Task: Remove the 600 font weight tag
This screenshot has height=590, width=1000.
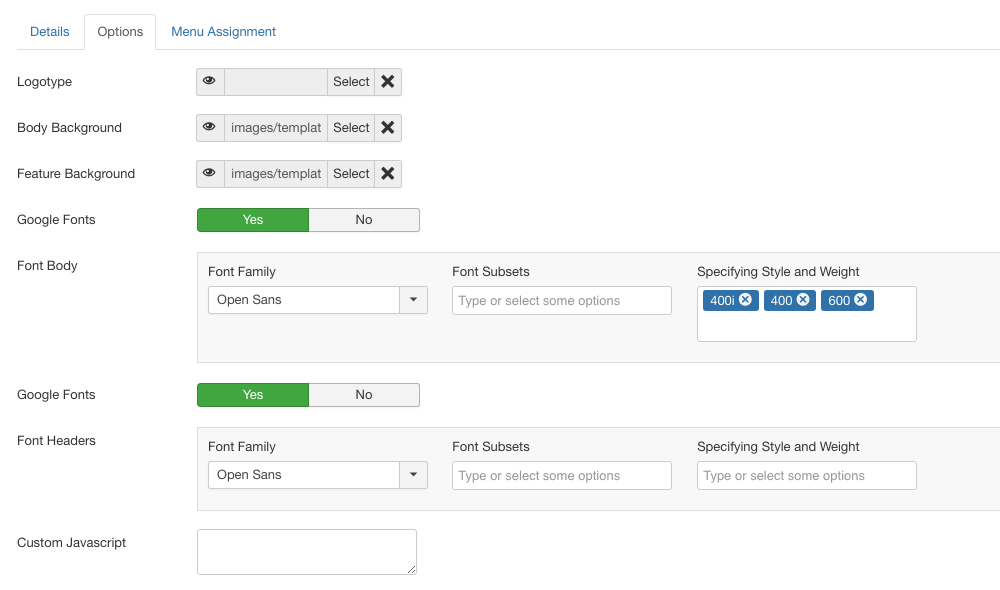Action: 860,300
